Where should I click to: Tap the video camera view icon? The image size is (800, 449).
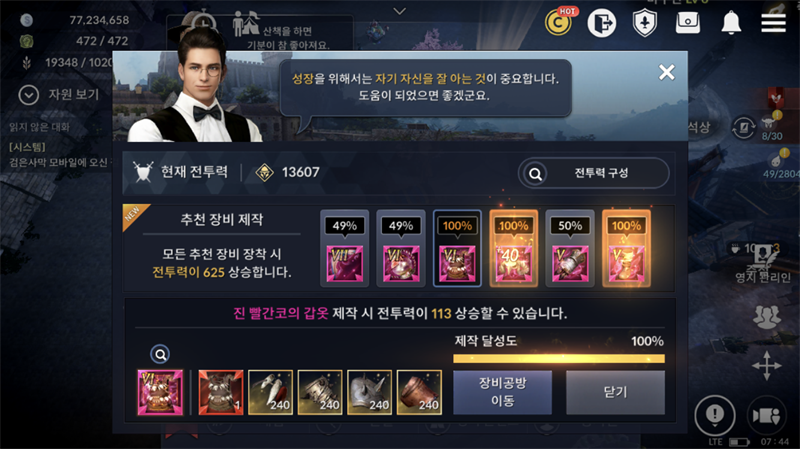click(x=766, y=416)
